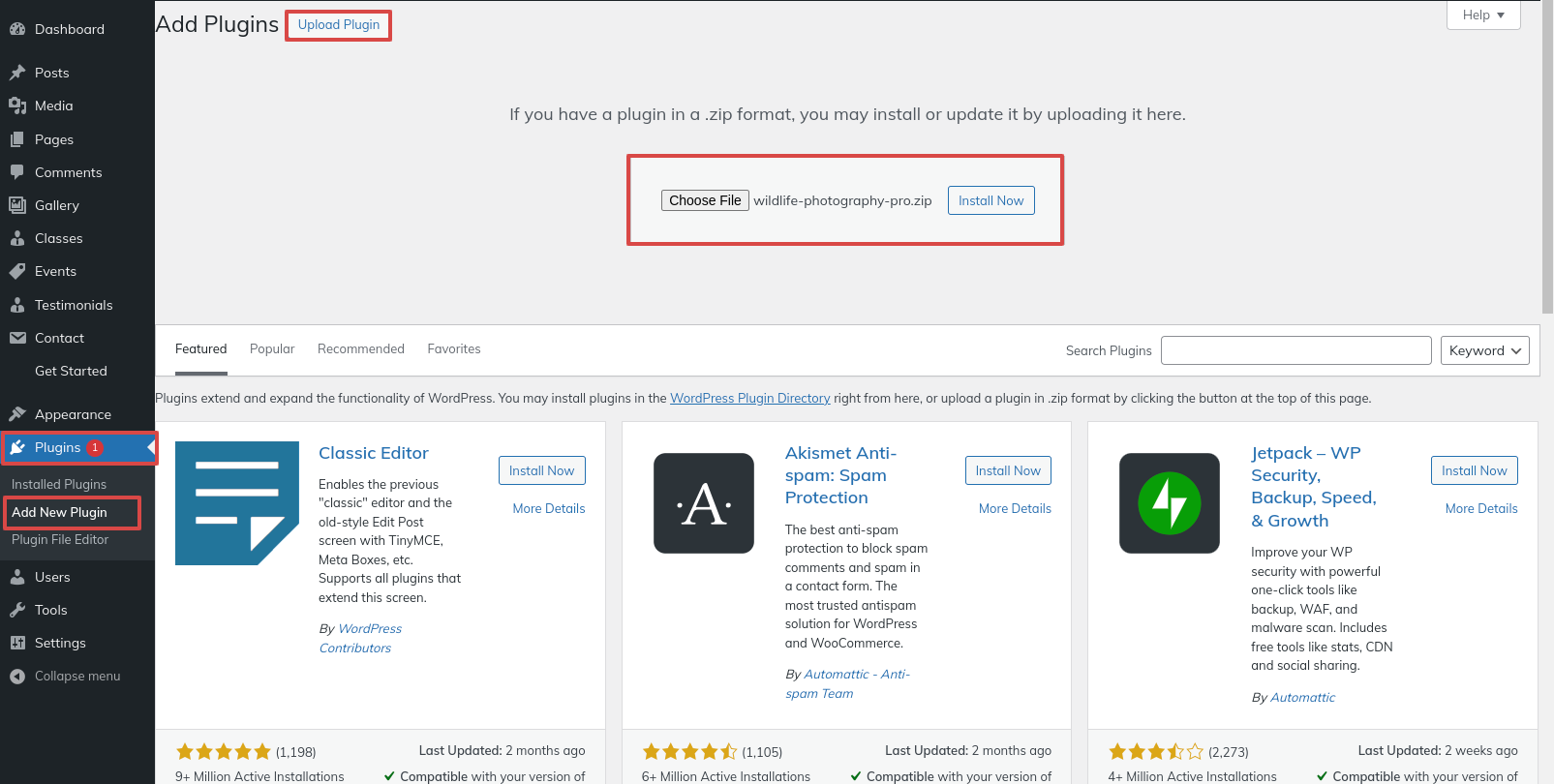
Task: Click the Choose File button
Action: pos(705,200)
